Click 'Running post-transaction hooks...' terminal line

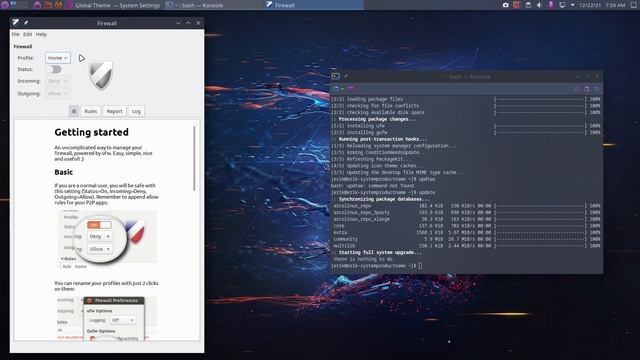(382, 139)
